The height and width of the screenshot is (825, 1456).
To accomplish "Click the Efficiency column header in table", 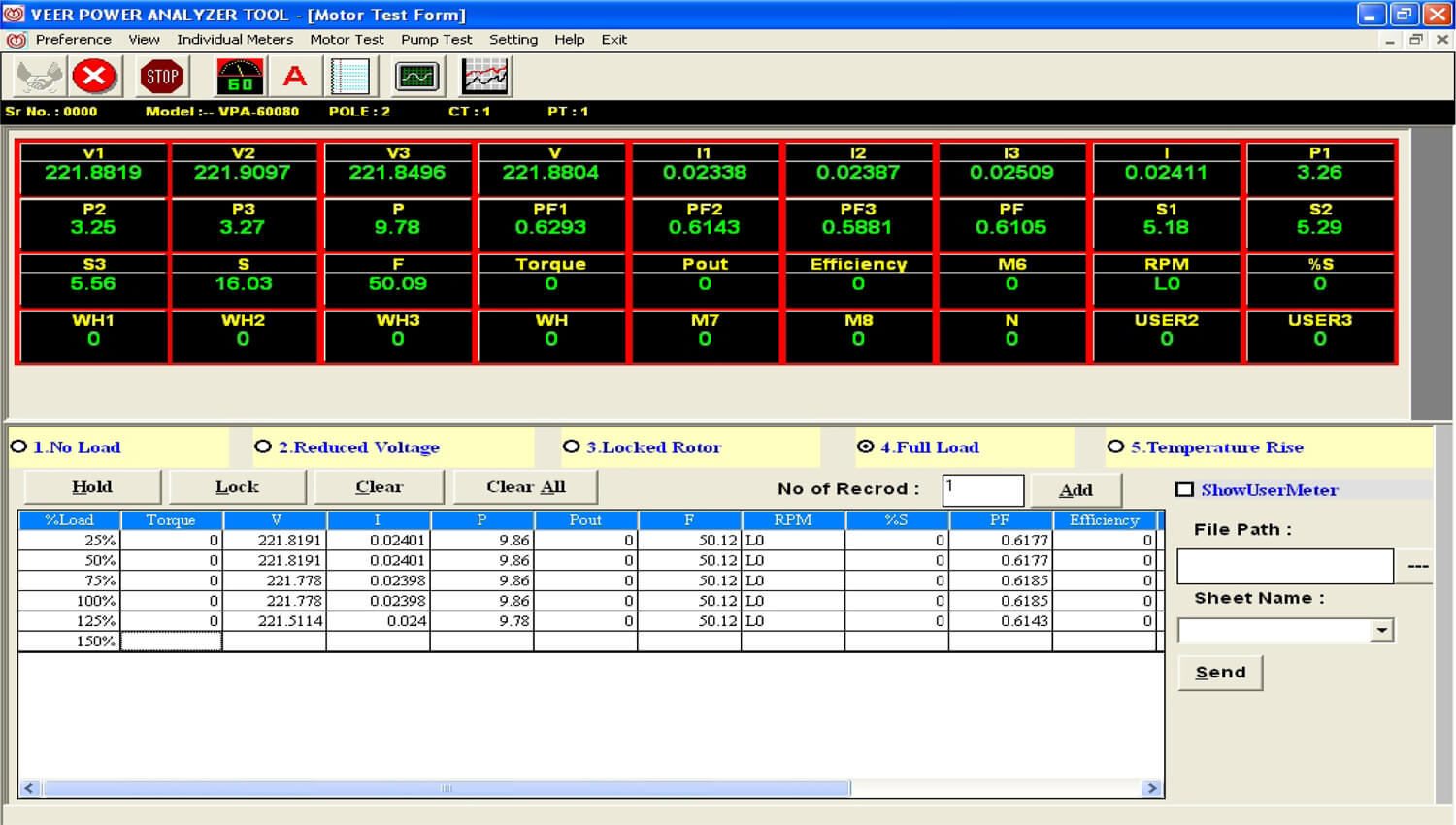I will (x=1104, y=520).
